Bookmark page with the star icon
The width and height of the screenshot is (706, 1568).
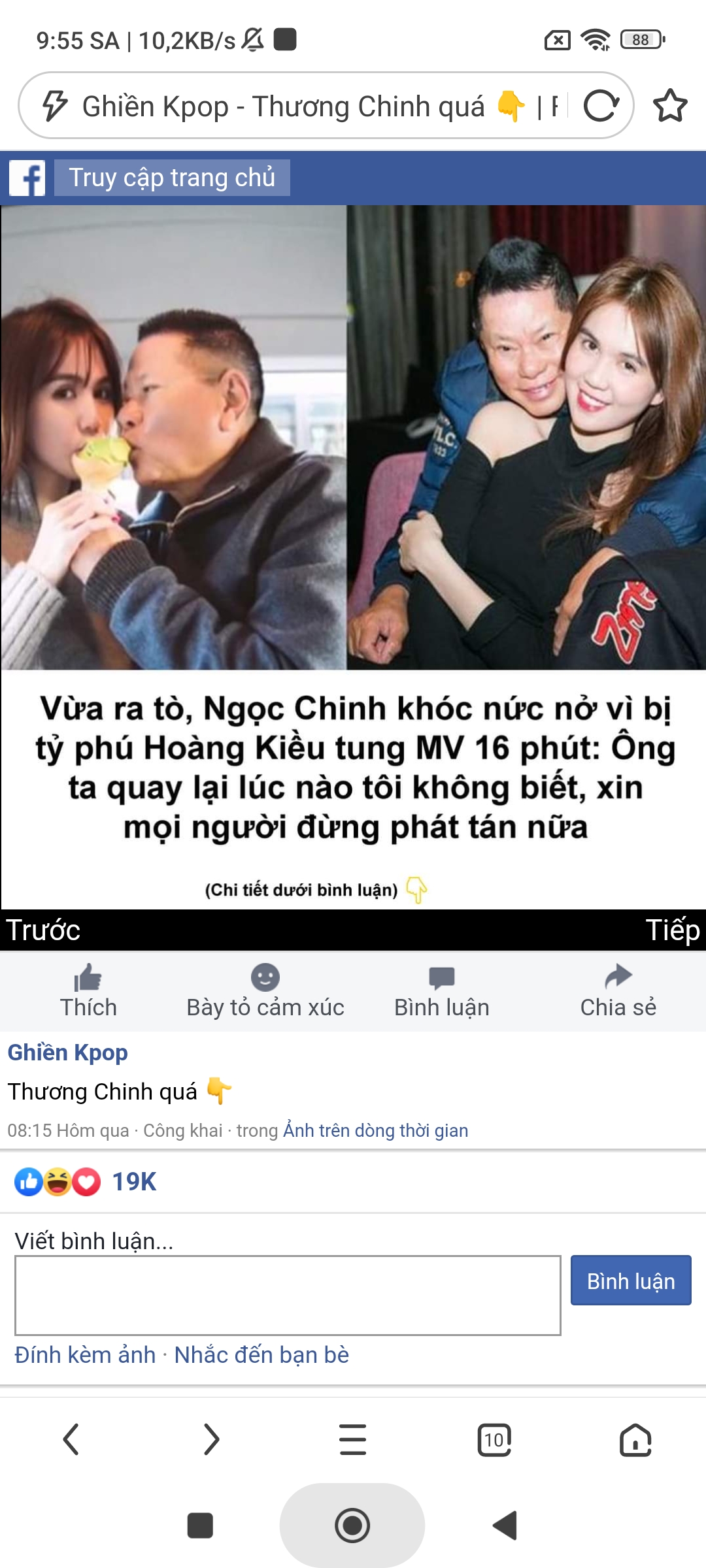click(x=670, y=106)
